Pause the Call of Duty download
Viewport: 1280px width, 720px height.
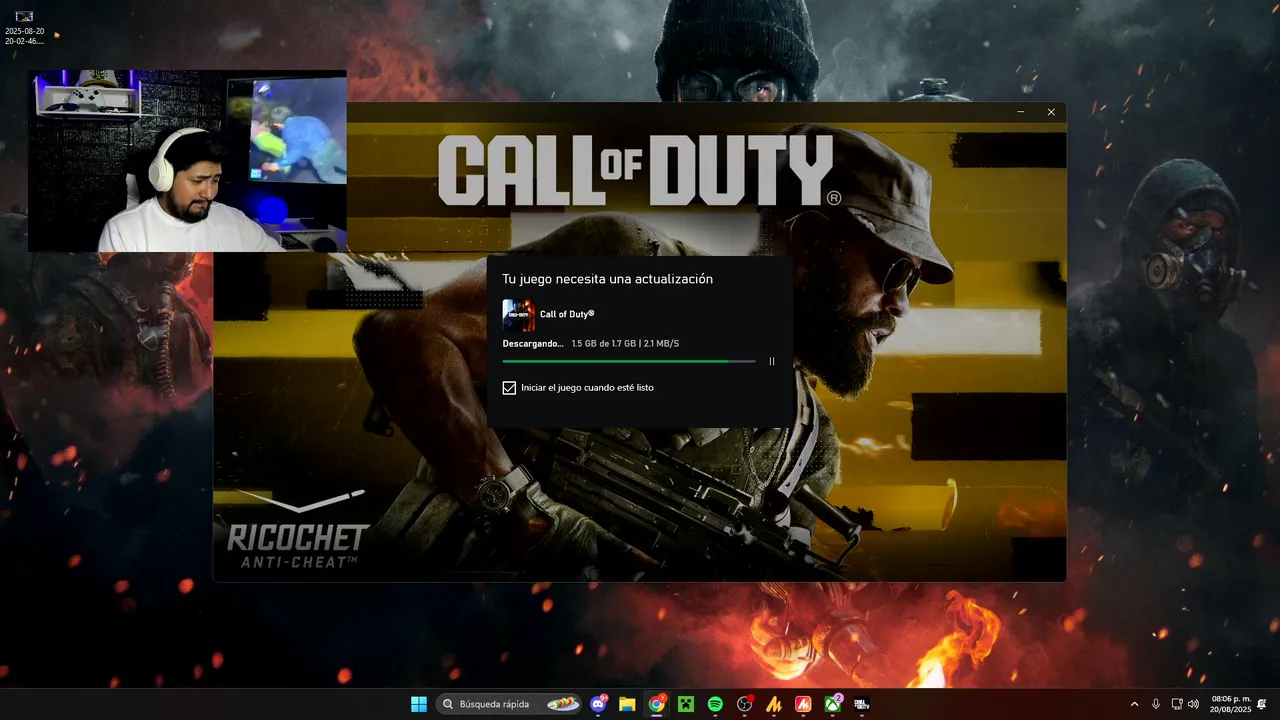(x=771, y=361)
